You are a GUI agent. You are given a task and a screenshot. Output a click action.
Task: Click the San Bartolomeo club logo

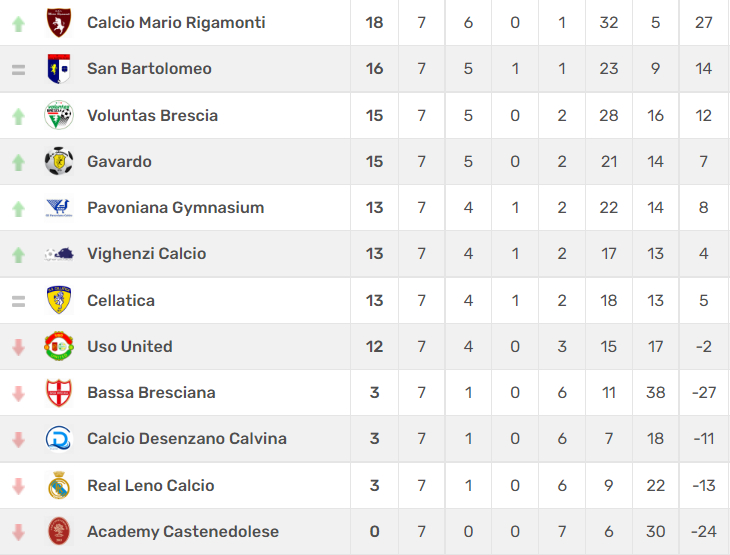click(59, 68)
